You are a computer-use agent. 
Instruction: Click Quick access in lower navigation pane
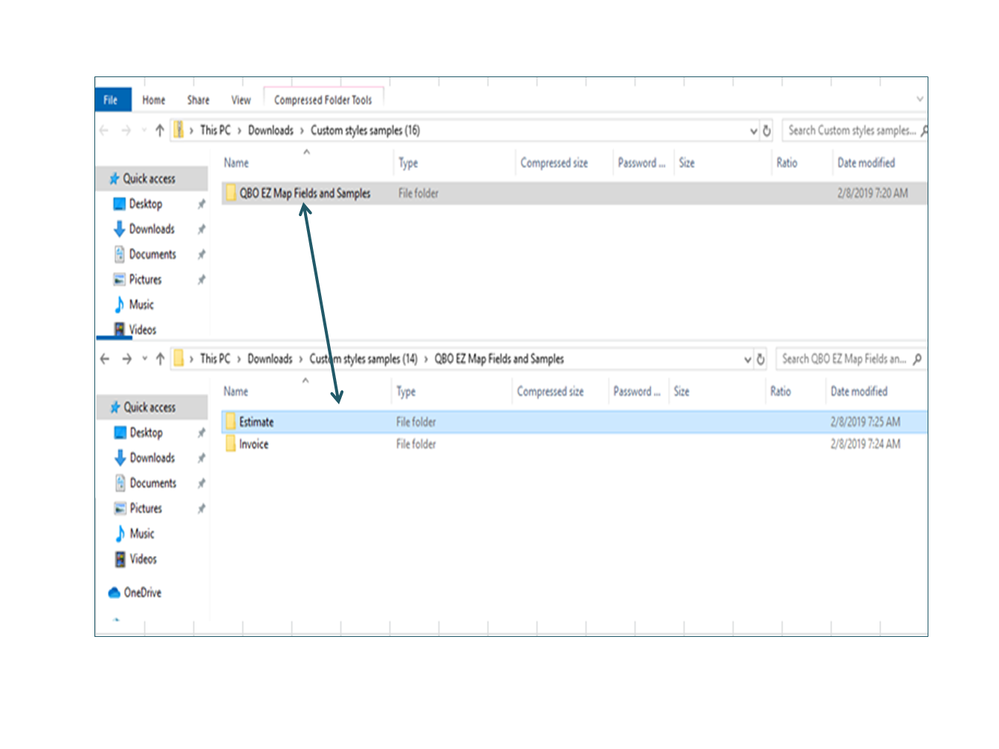click(x=152, y=408)
